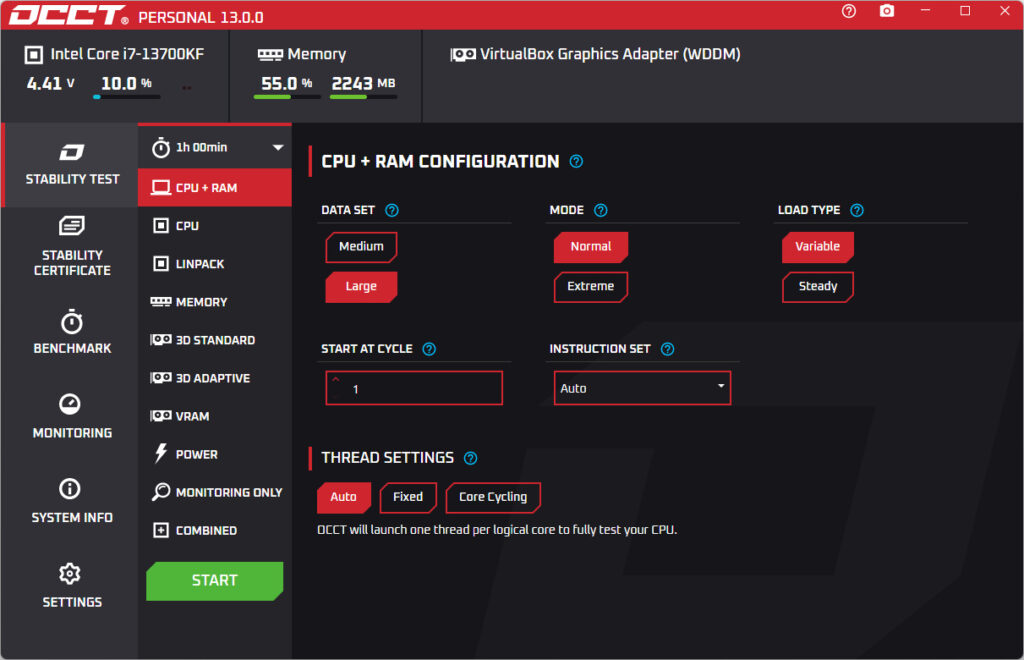Image resolution: width=1024 pixels, height=660 pixels.
Task: Choose the Linpack test
Action: (215, 264)
